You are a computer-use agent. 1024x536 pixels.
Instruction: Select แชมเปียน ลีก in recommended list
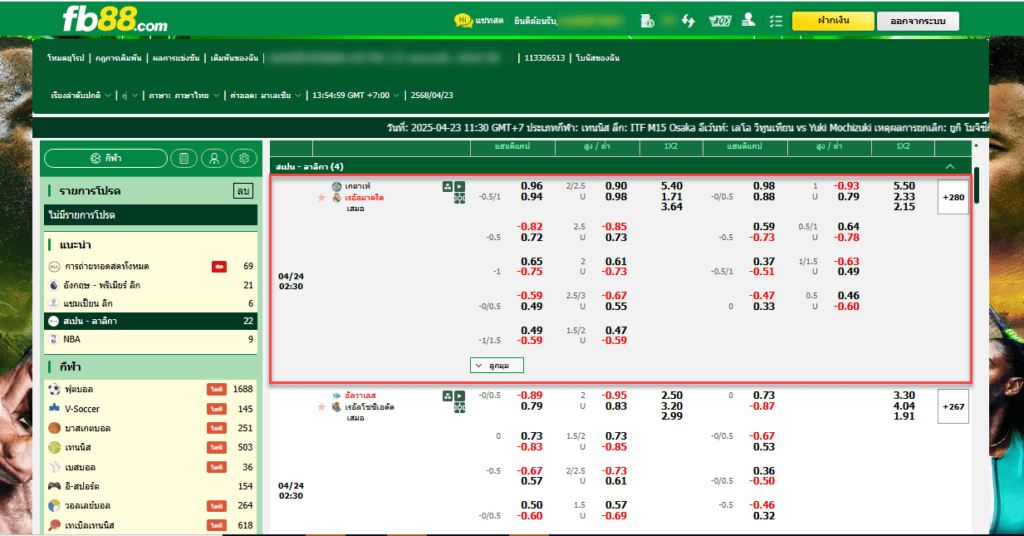pos(151,304)
